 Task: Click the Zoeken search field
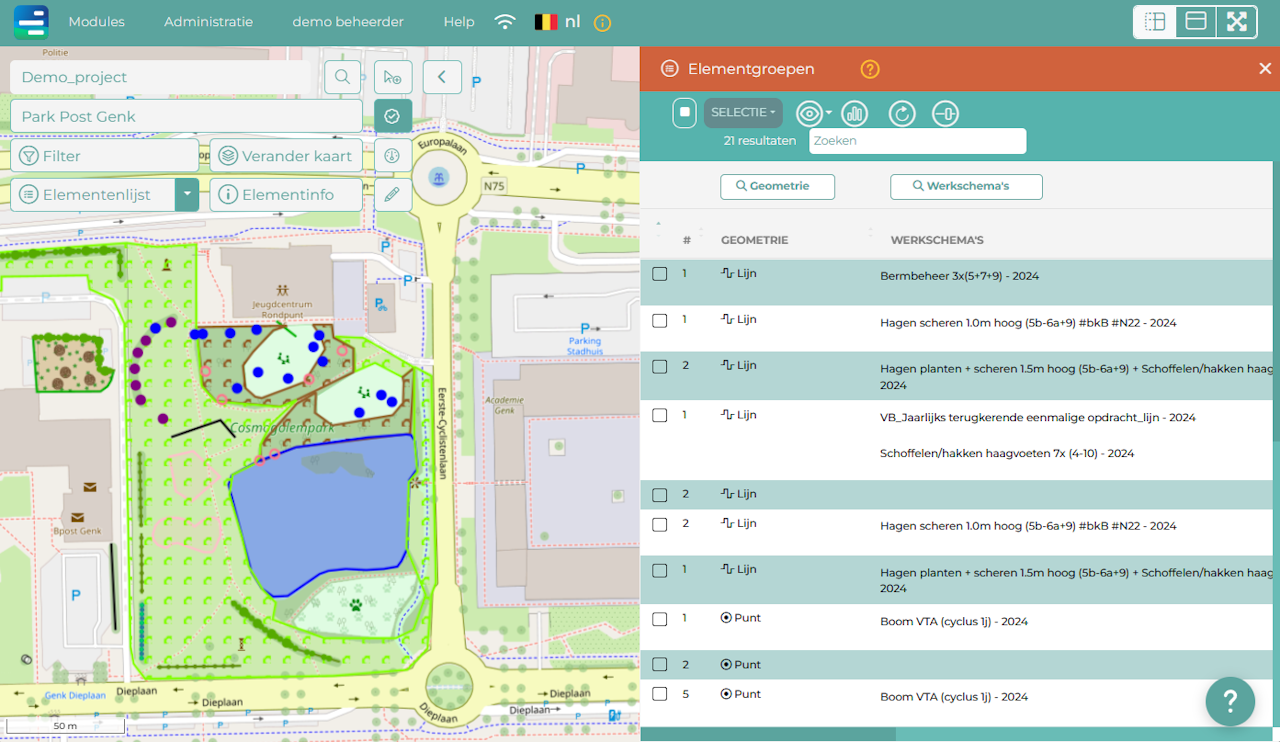(x=917, y=141)
